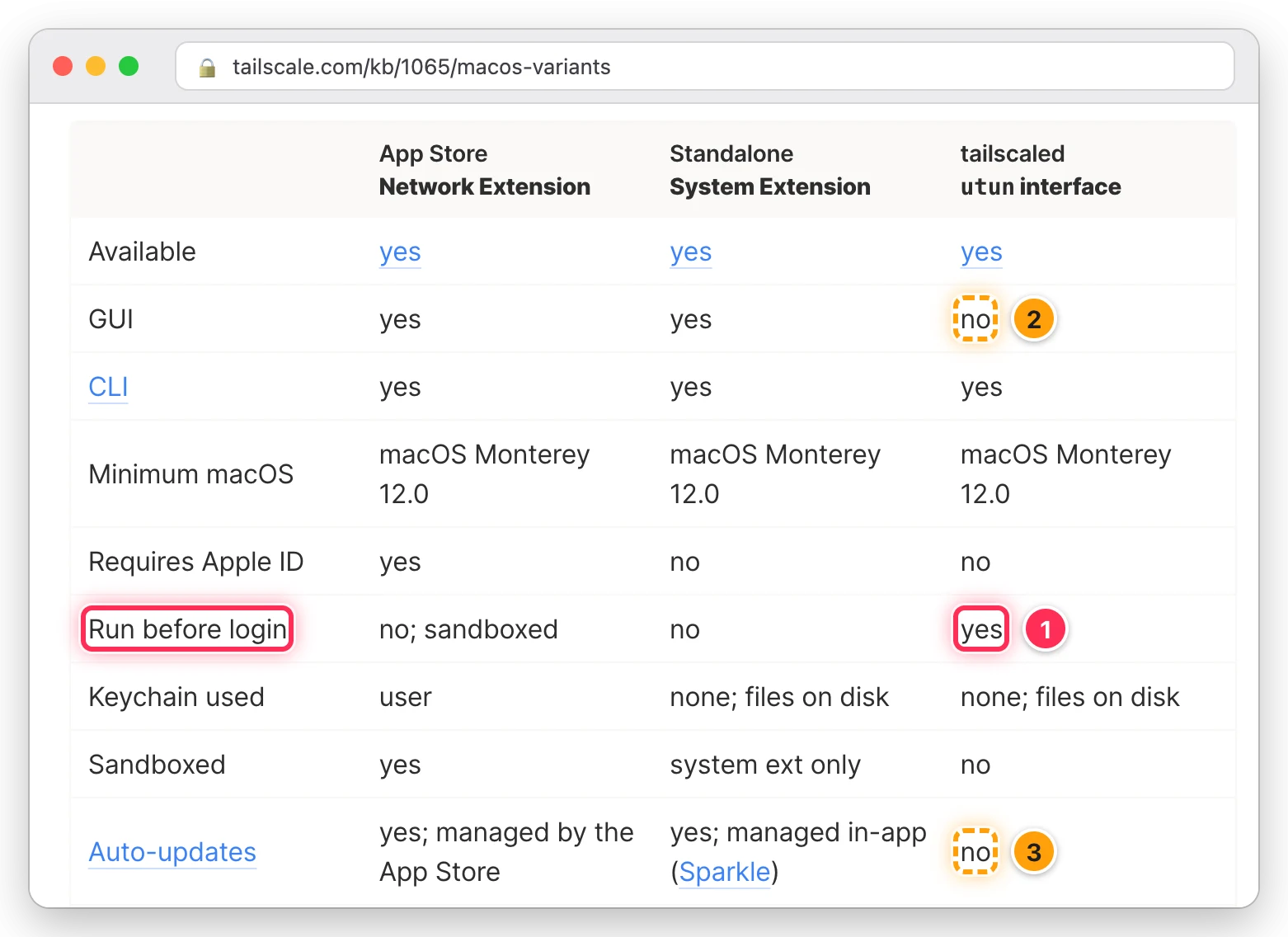Click Standalone's "none; files on disk" cell
This screenshot has width=1288, height=937.
click(779, 697)
